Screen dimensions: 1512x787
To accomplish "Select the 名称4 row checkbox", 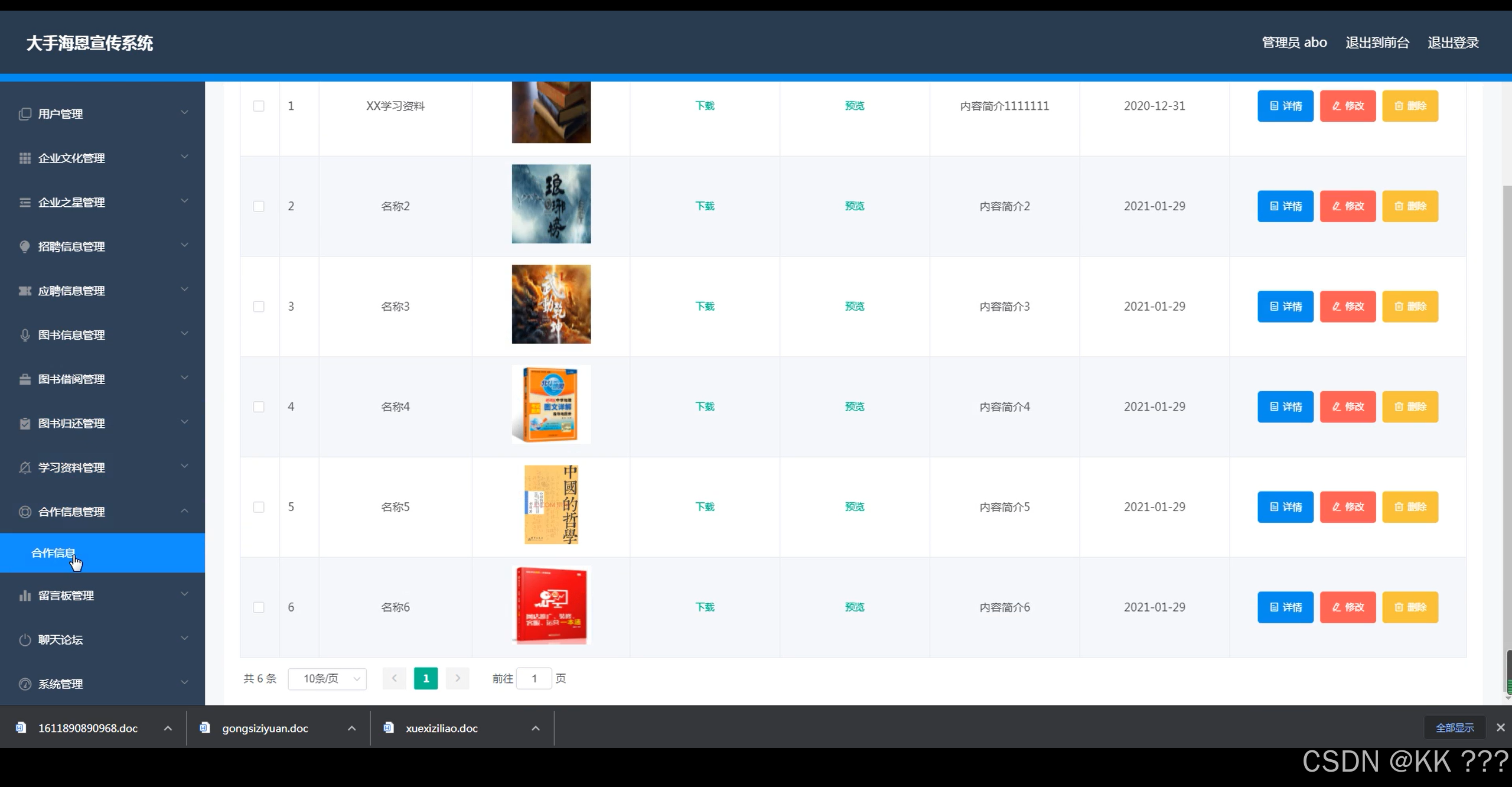I will click(x=259, y=406).
